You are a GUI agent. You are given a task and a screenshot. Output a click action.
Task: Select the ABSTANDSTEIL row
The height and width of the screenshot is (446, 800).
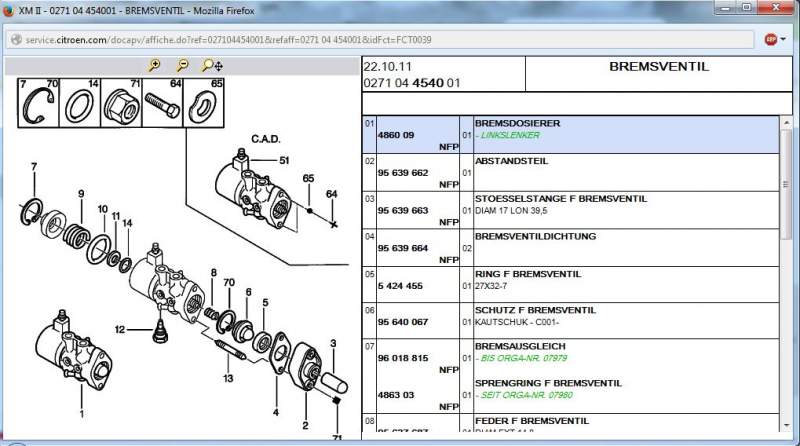(571, 172)
